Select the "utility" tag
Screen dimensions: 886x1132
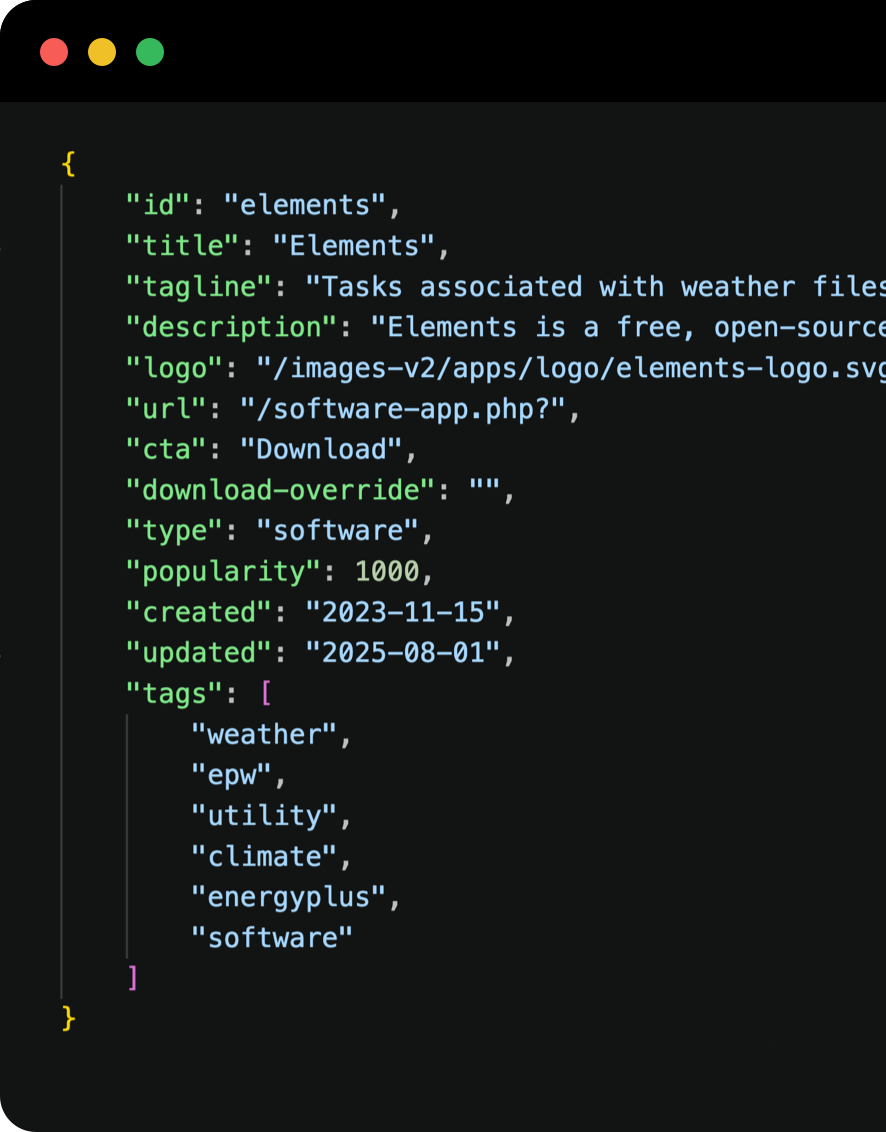(x=264, y=816)
